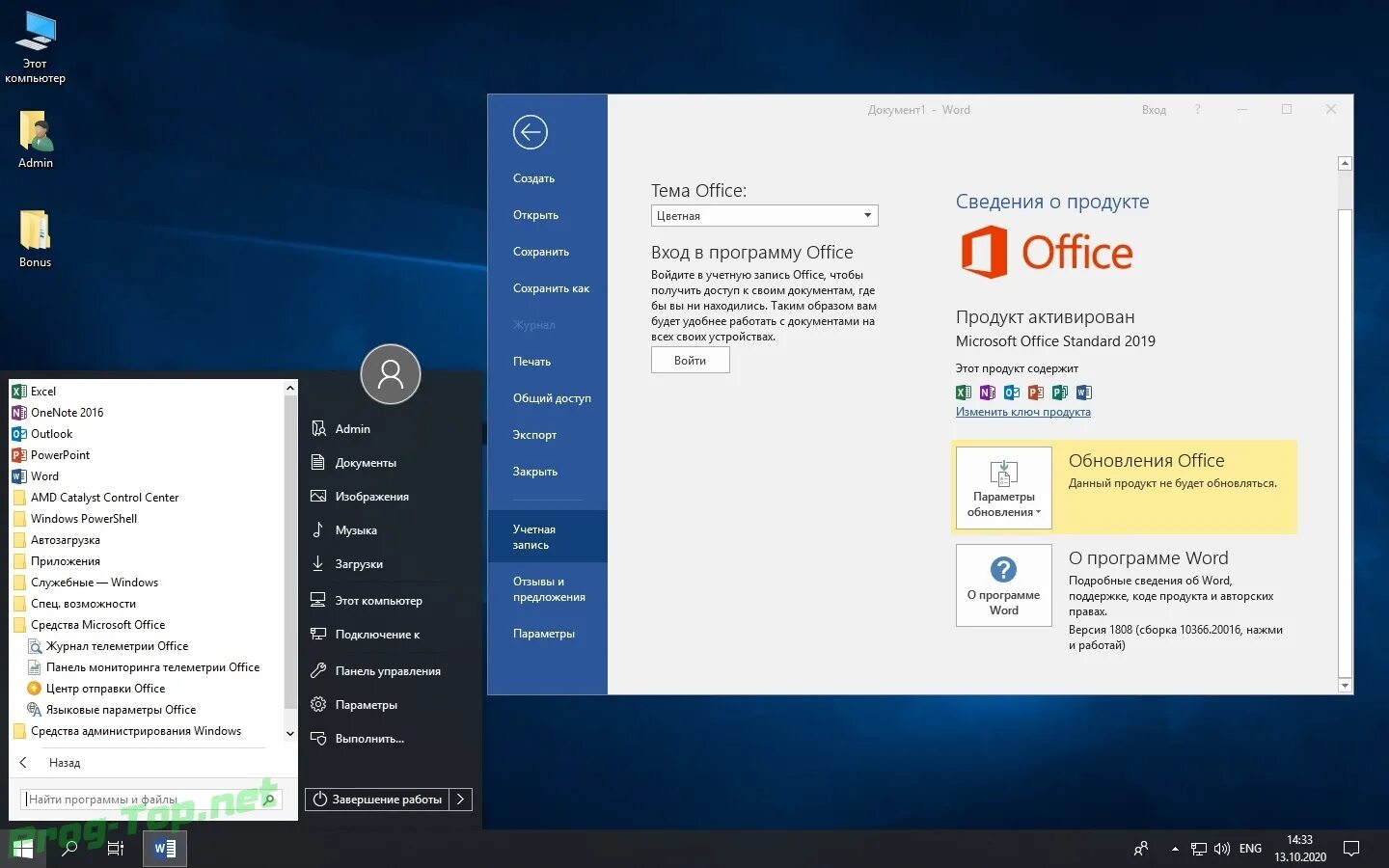Launch Центр отправки Office
This screenshot has height=868, width=1389.
[x=95, y=688]
